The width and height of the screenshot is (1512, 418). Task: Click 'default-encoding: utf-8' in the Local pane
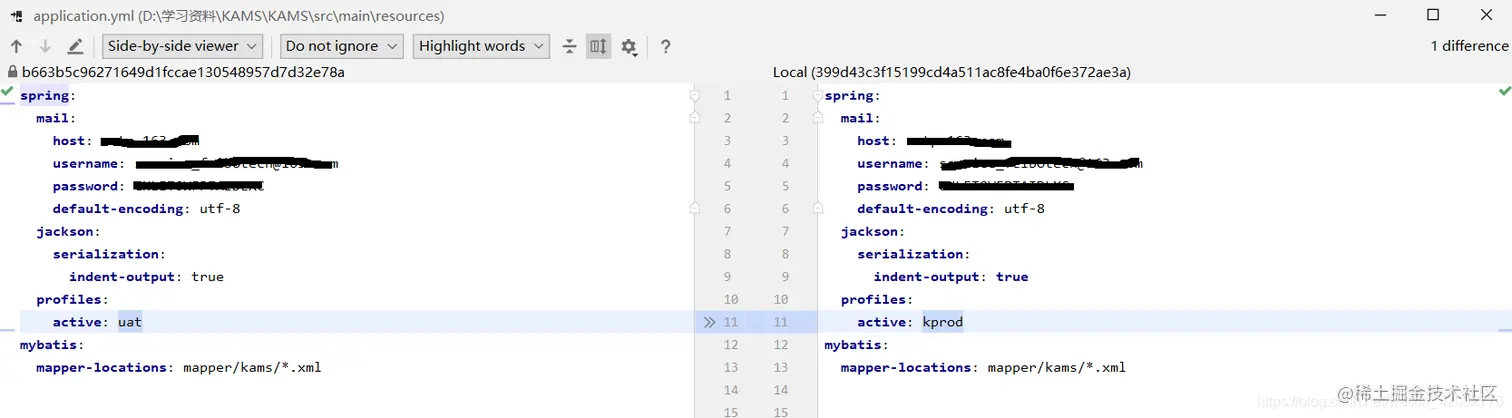point(950,209)
